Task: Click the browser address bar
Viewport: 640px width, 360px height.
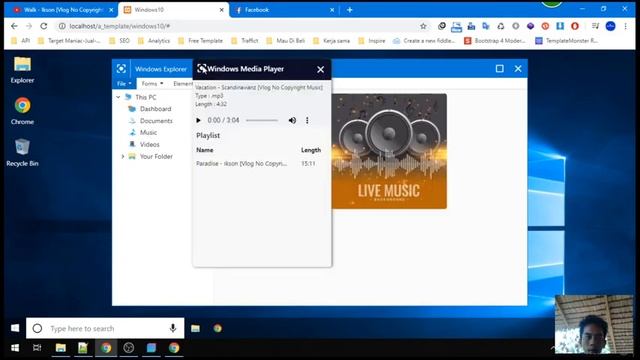Action: point(241,26)
